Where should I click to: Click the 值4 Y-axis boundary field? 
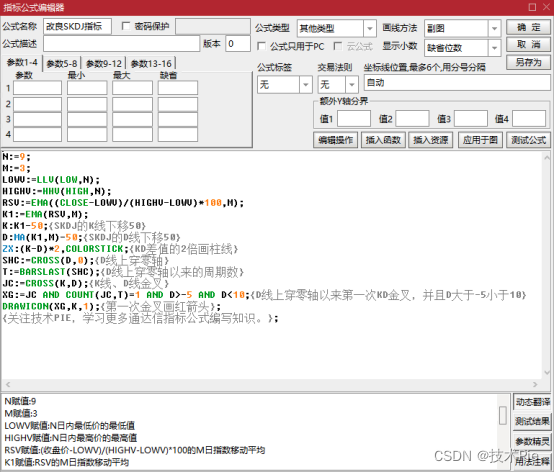click(529, 119)
